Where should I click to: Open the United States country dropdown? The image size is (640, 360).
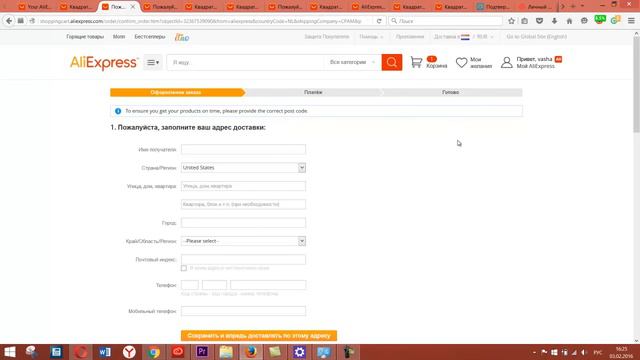pyautogui.click(x=243, y=168)
